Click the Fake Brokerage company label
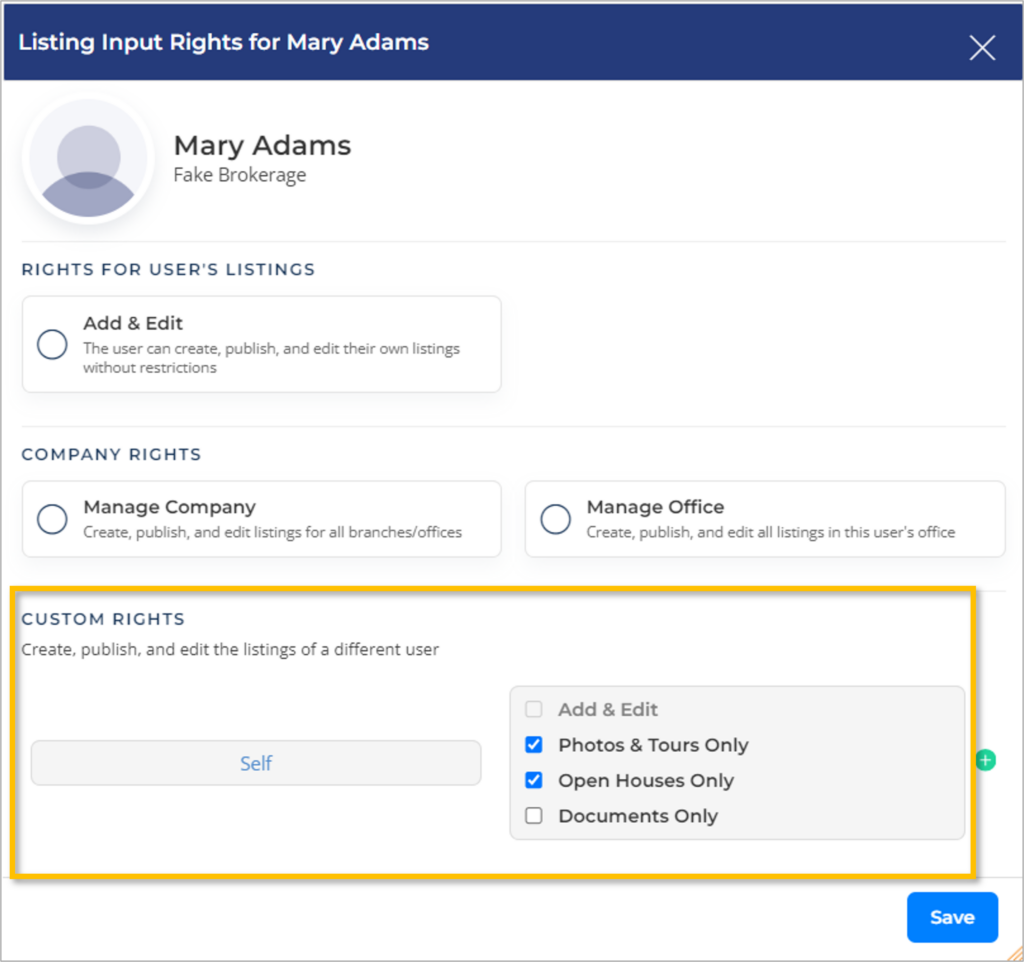Image resolution: width=1024 pixels, height=962 pixels. (240, 175)
